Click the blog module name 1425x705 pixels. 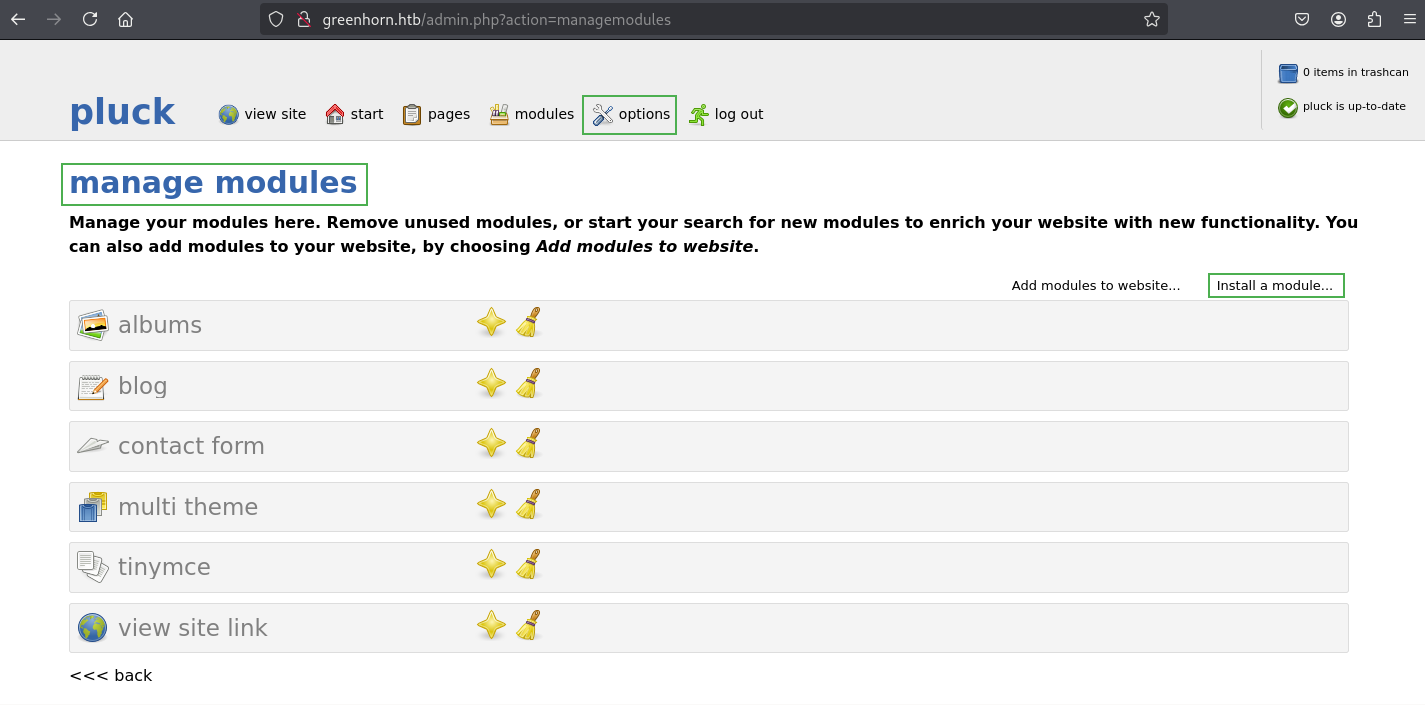143,386
